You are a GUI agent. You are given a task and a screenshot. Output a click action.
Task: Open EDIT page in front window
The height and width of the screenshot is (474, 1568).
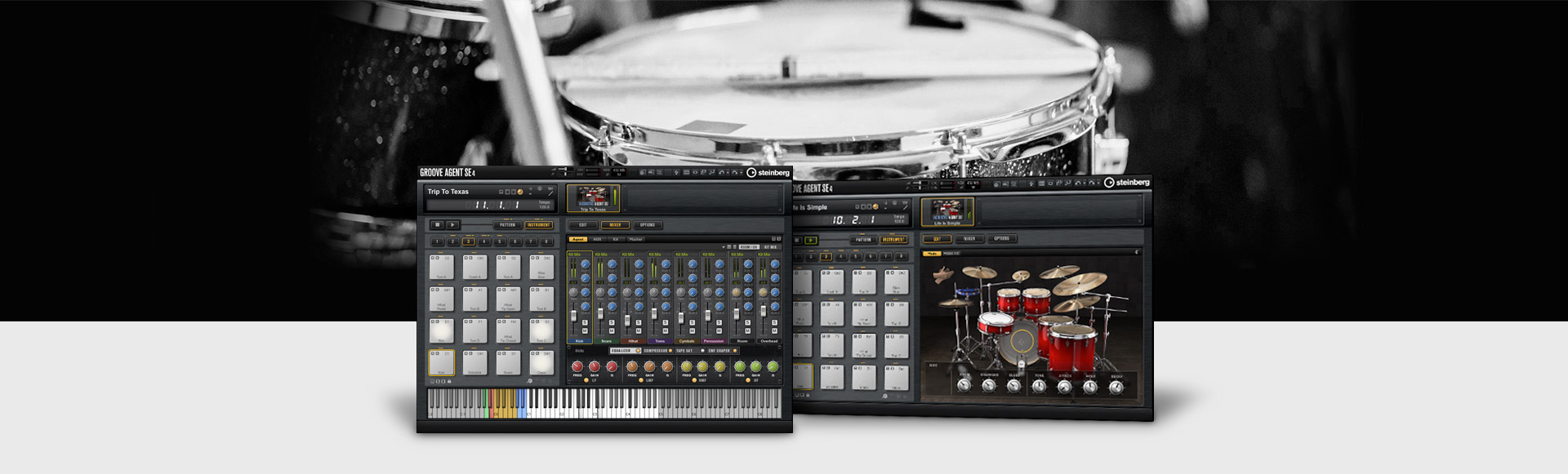point(583,224)
